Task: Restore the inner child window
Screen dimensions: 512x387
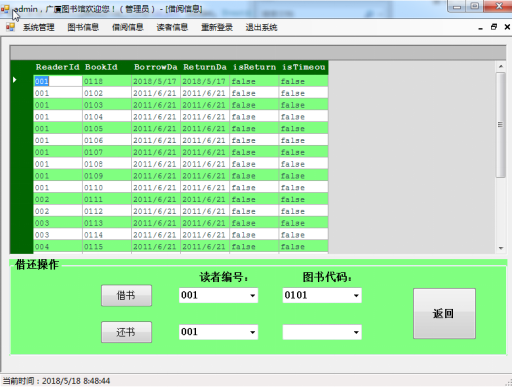Action: pos(494,27)
